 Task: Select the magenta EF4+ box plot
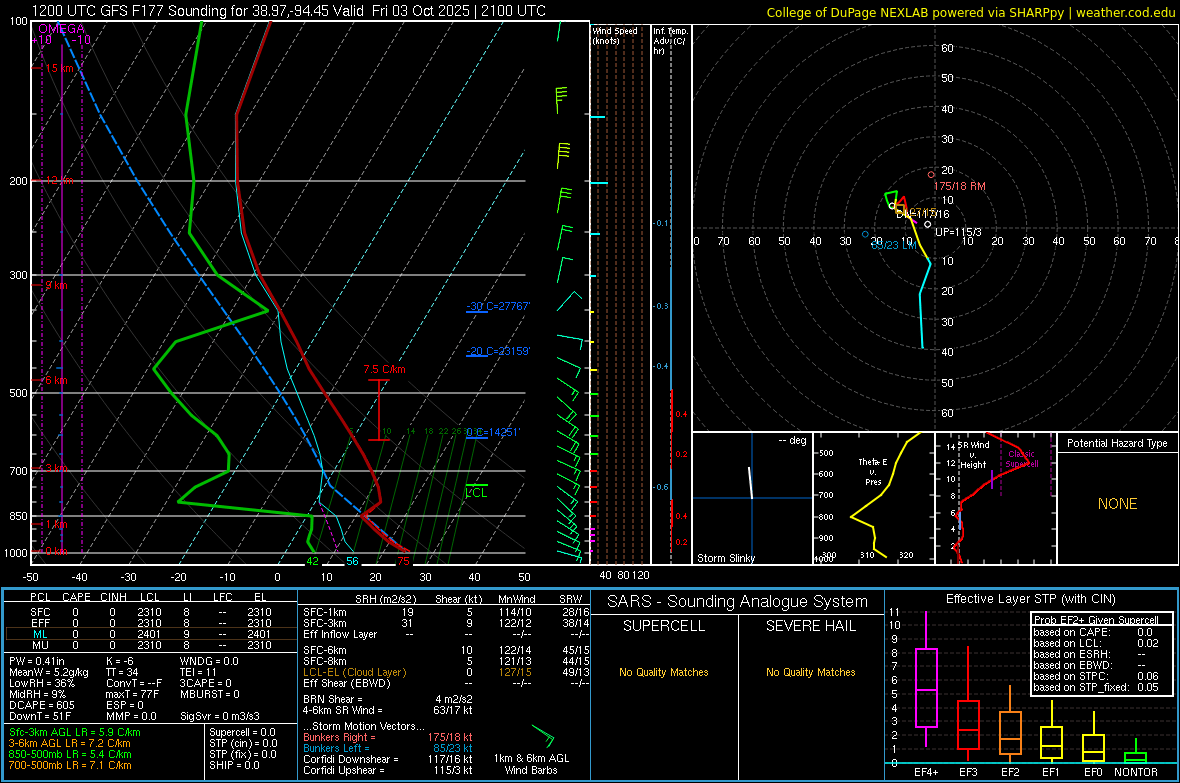926,679
